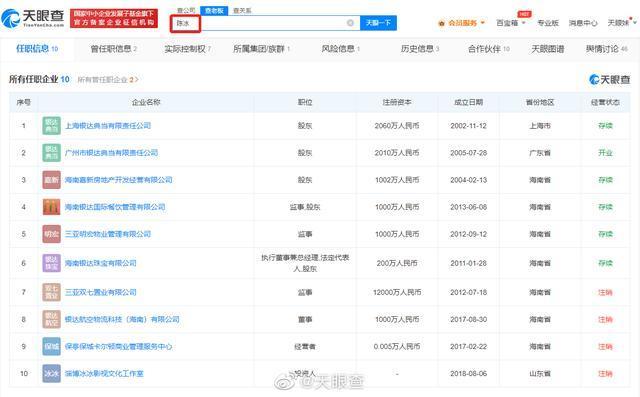Click the 经营状态 column header
The height and width of the screenshot is (397, 640).
click(605, 102)
